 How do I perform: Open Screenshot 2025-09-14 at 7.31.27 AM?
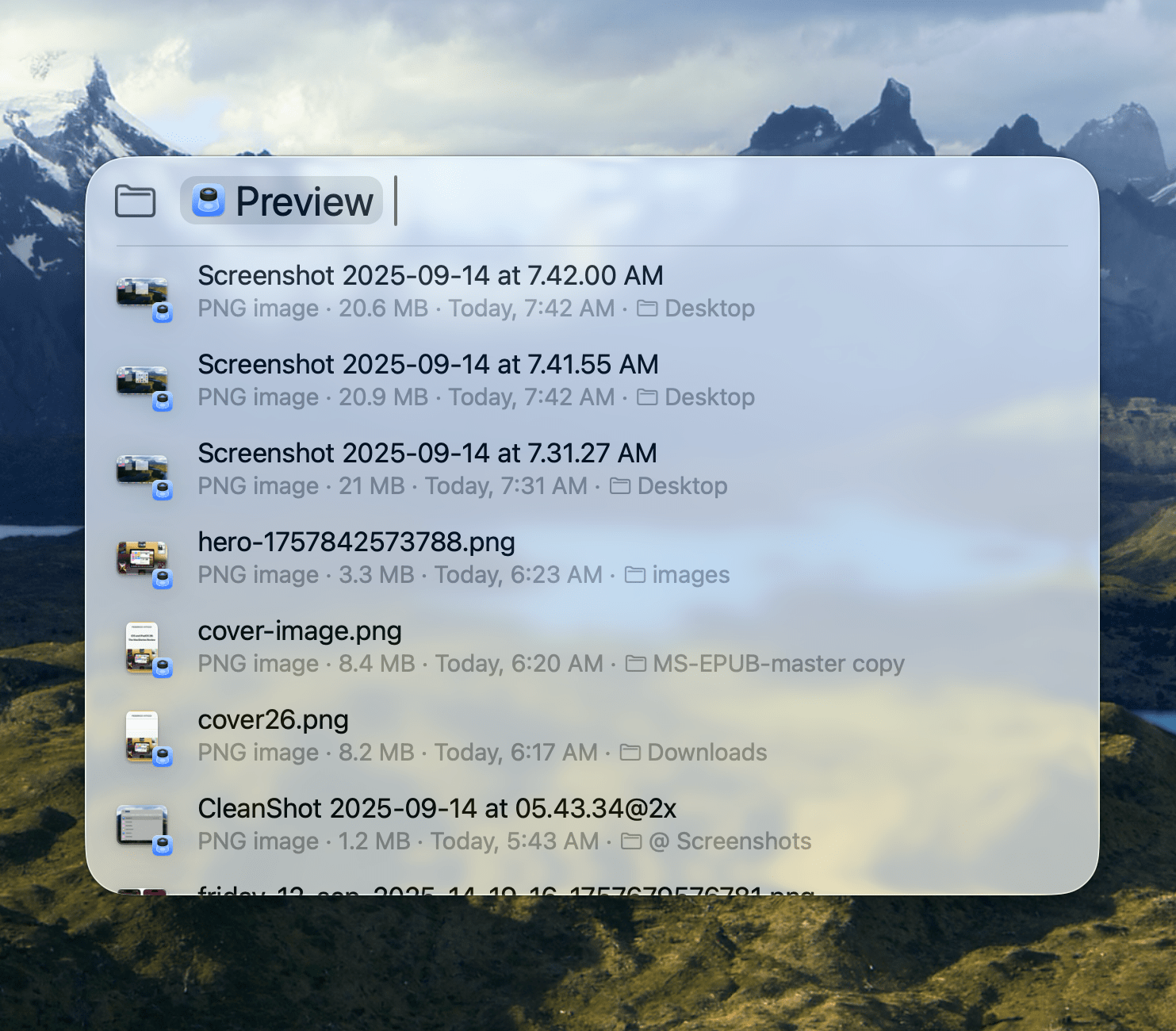pyautogui.click(x=592, y=469)
